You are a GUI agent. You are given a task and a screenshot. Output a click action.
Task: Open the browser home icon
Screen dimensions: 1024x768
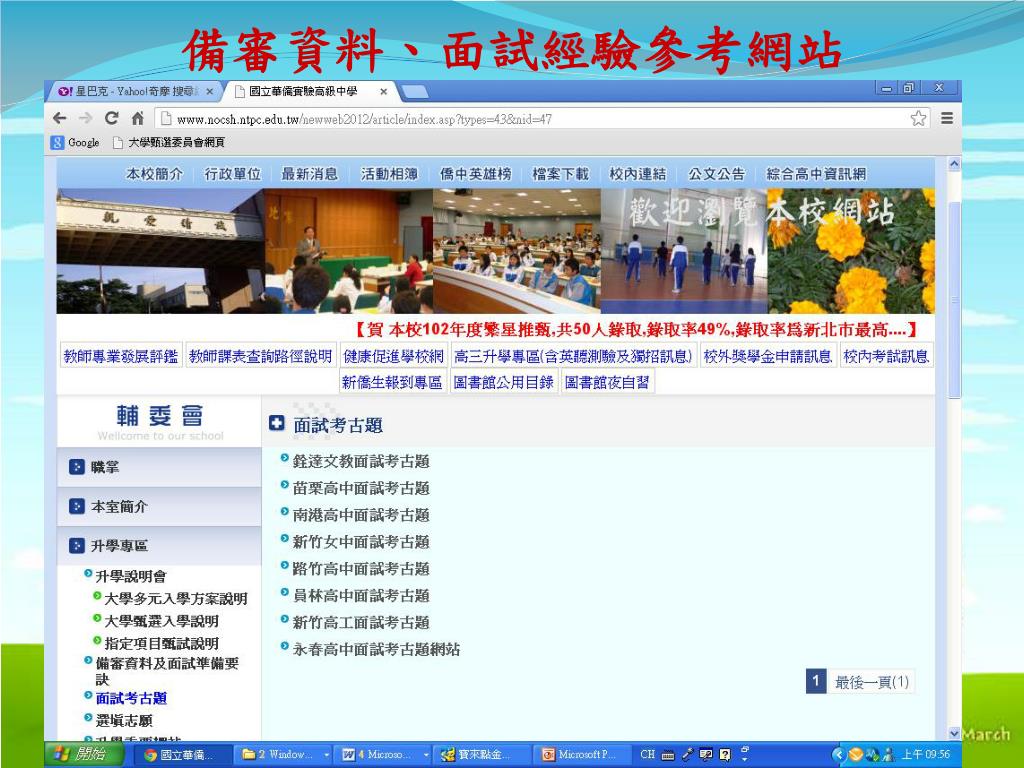click(137, 118)
